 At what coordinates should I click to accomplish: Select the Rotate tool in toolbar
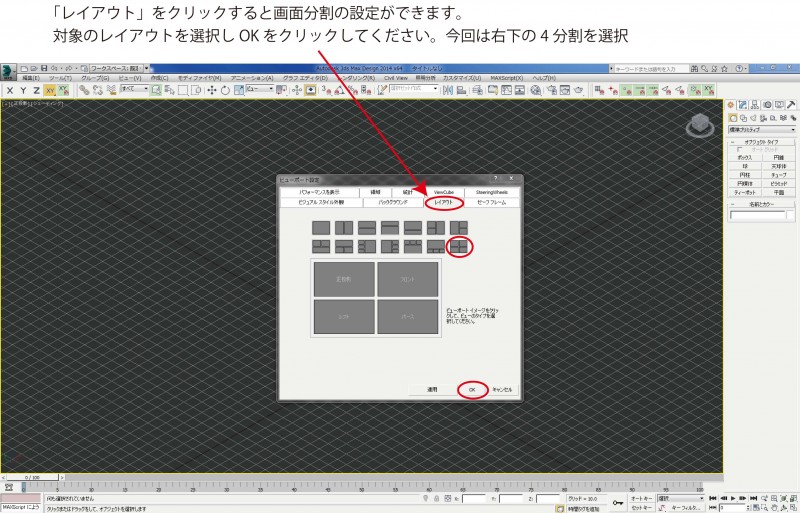225,90
